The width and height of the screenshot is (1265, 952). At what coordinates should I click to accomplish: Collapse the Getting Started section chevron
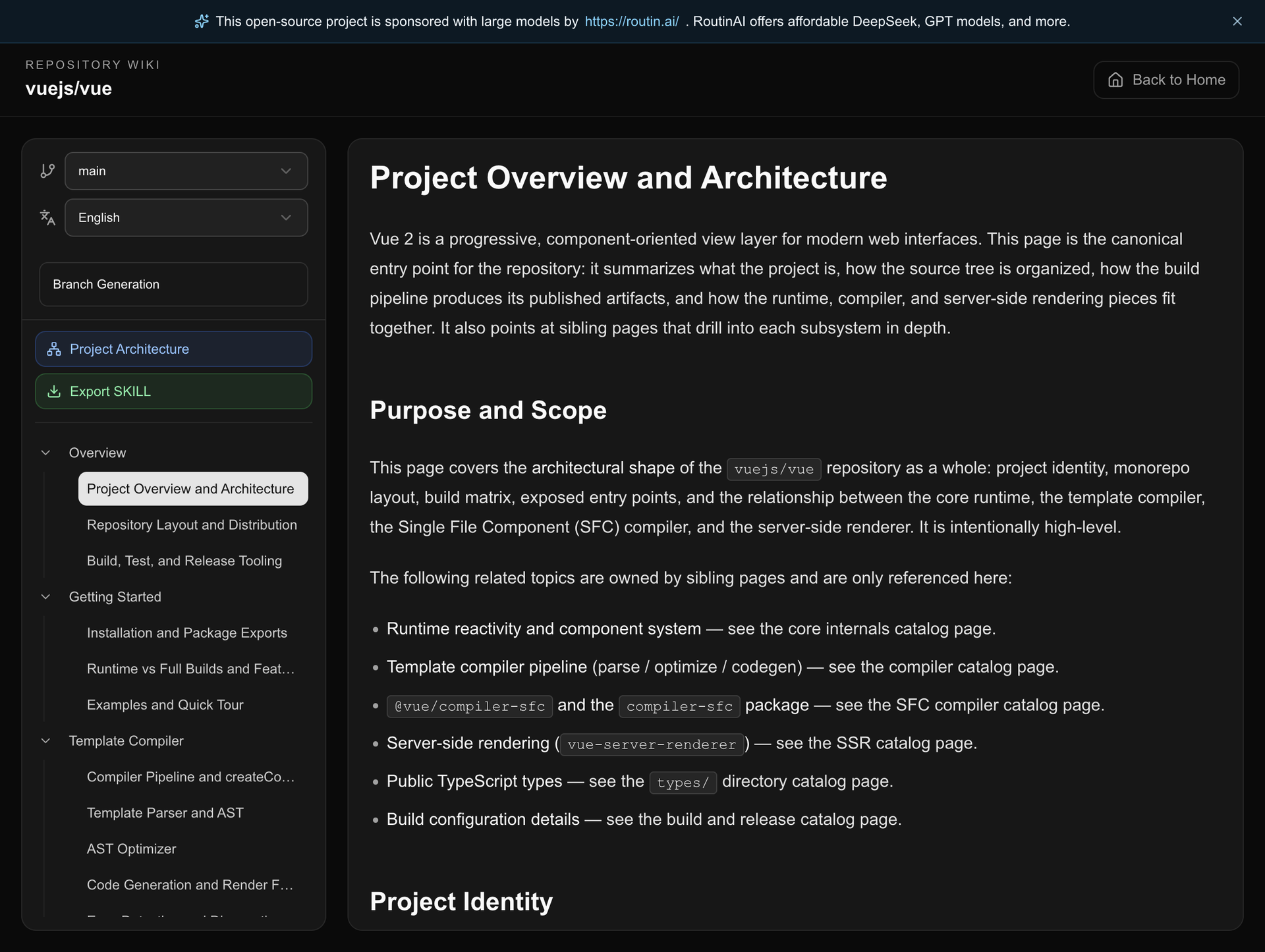click(45, 597)
